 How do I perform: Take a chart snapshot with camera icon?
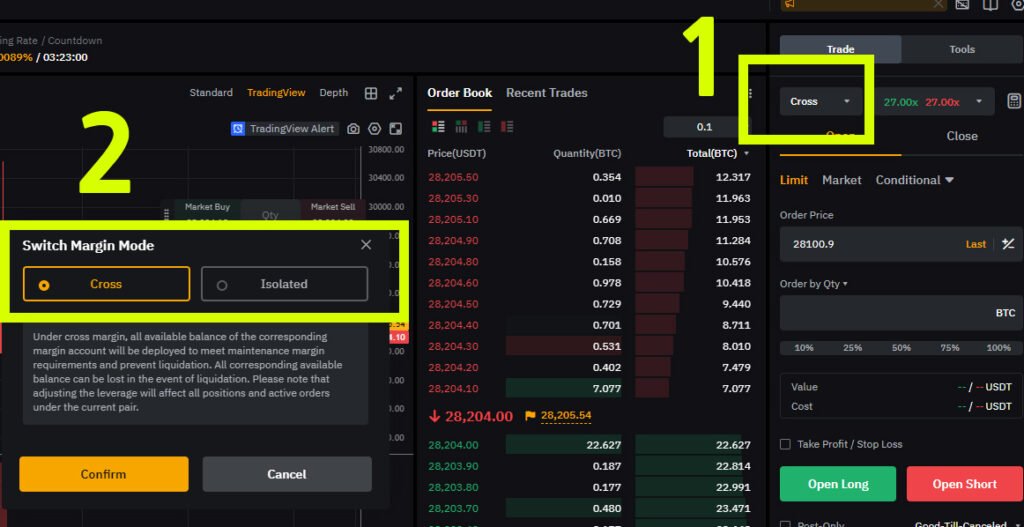(x=353, y=129)
